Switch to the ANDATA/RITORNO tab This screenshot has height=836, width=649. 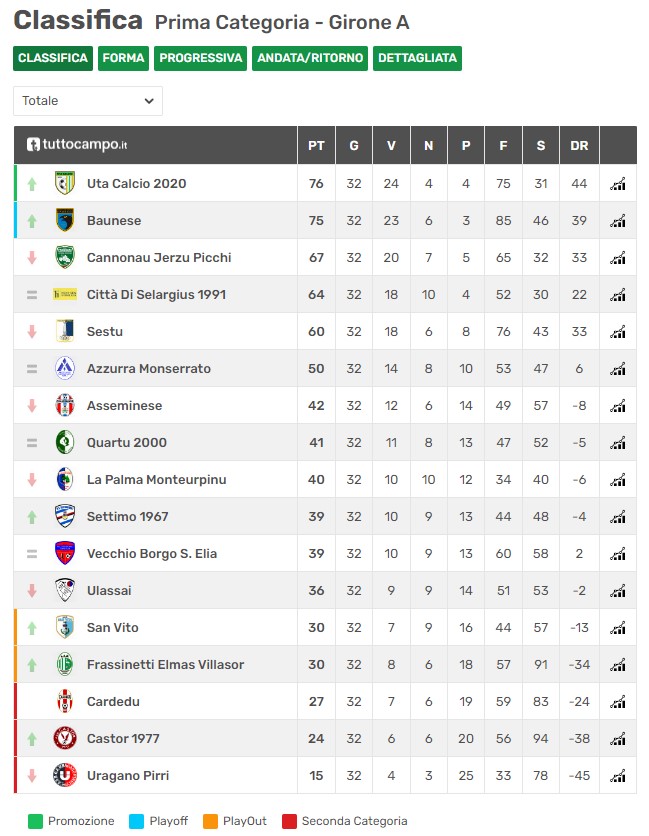tap(310, 58)
